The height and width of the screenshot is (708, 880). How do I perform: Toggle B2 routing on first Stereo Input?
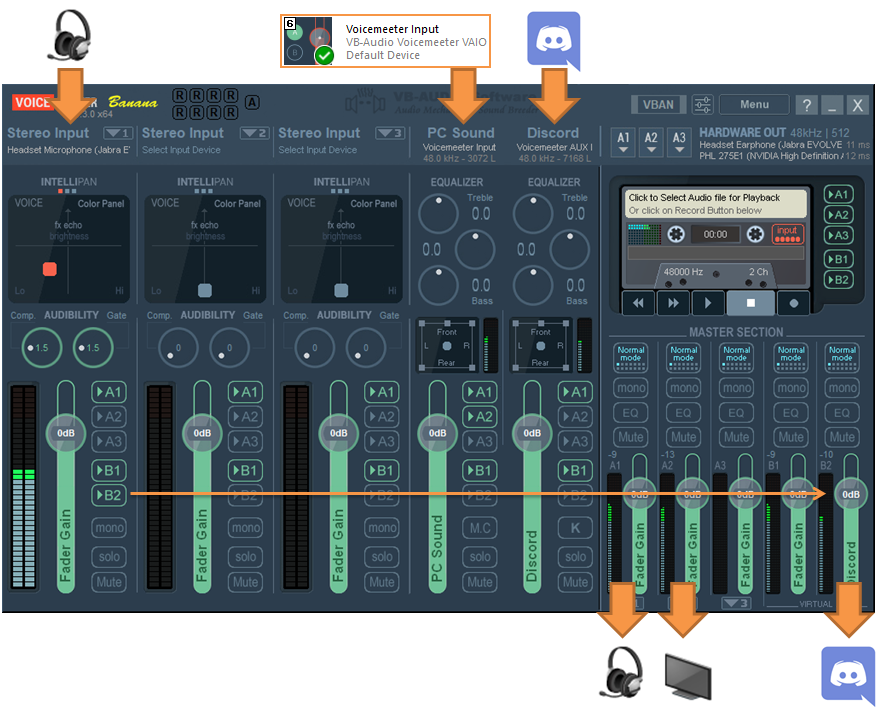109,495
